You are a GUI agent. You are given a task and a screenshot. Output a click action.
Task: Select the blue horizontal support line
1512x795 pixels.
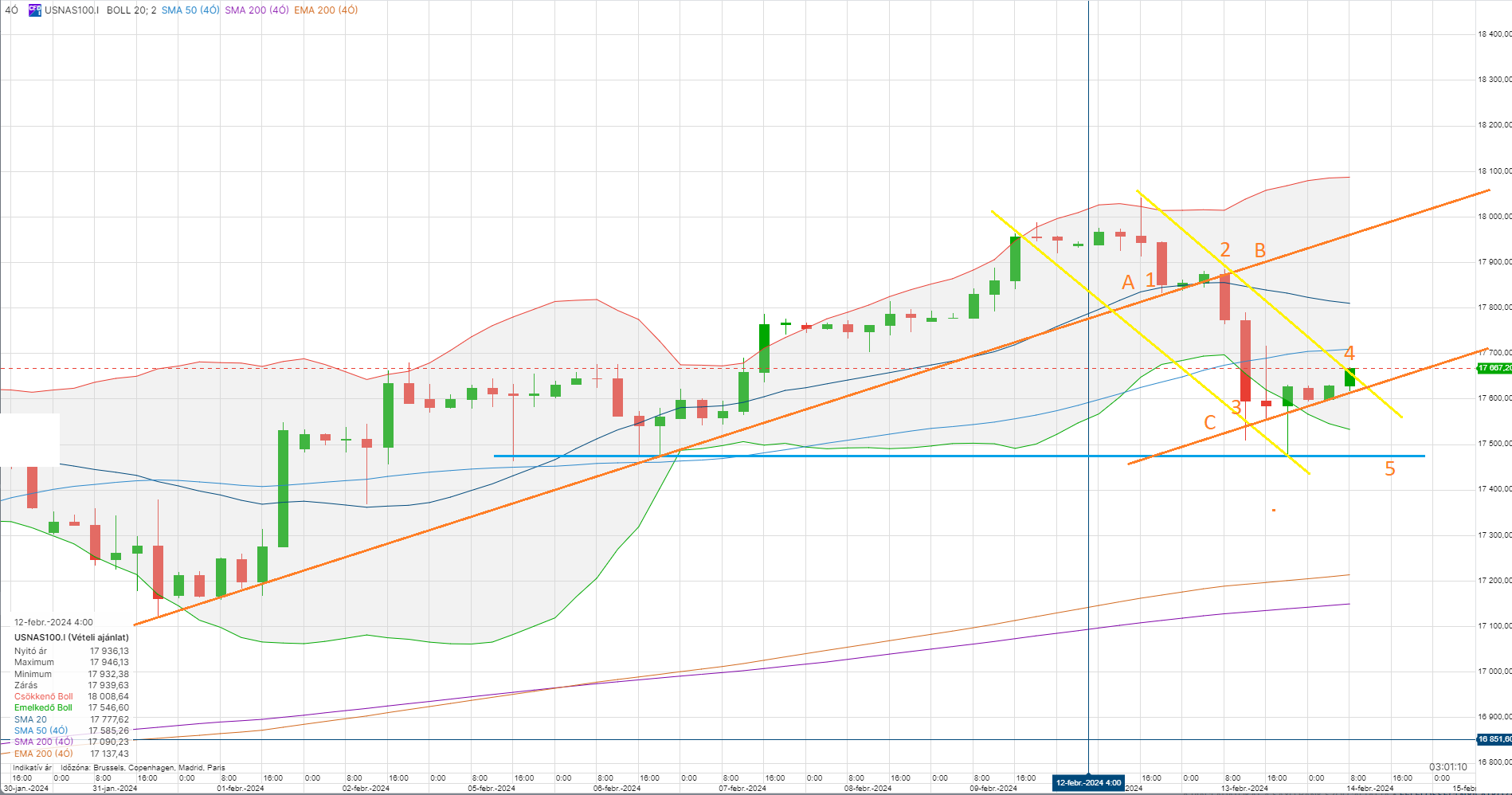pyautogui.click(x=959, y=456)
